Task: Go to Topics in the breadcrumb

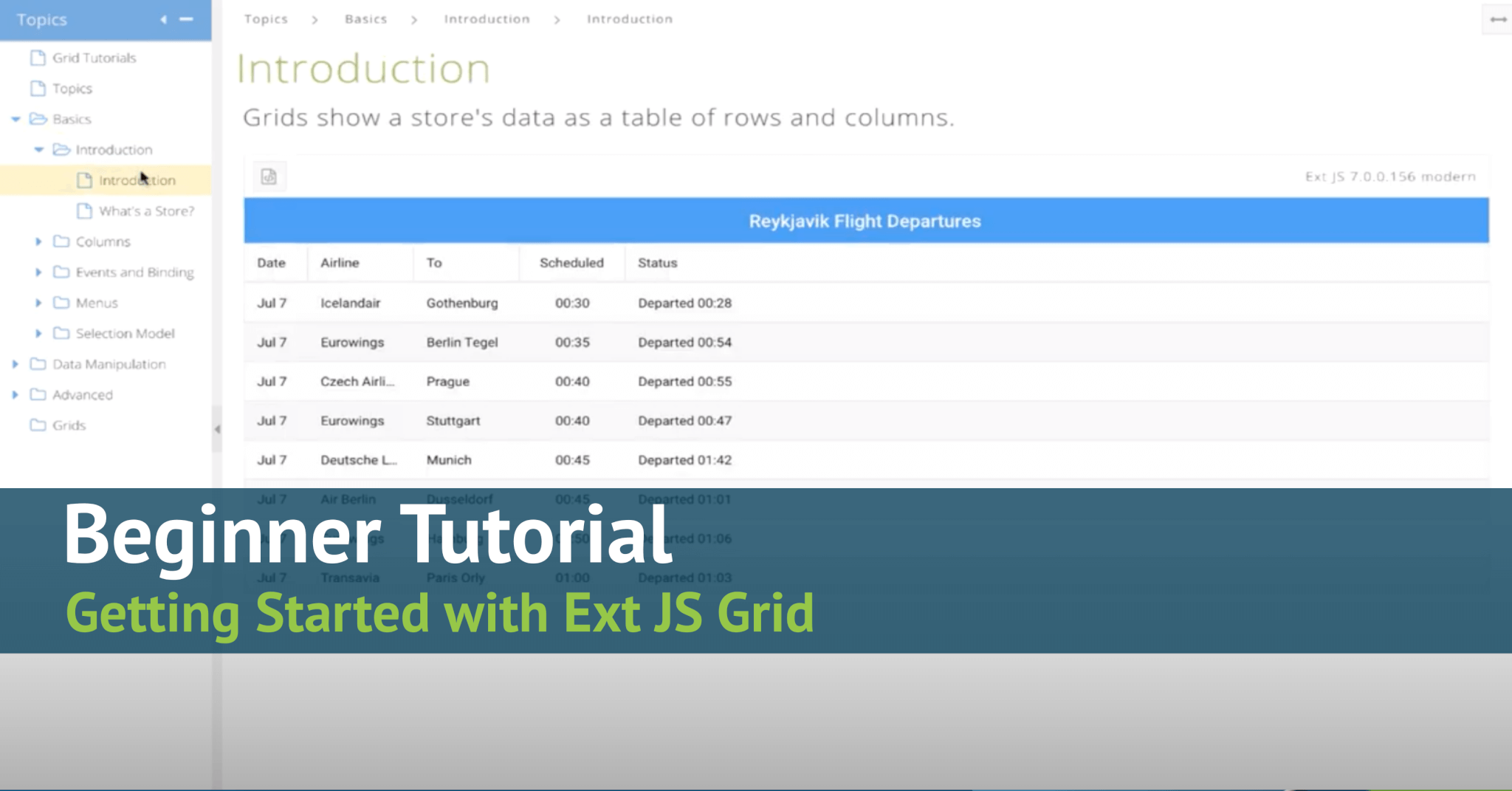Action: [x=266, y=19]
